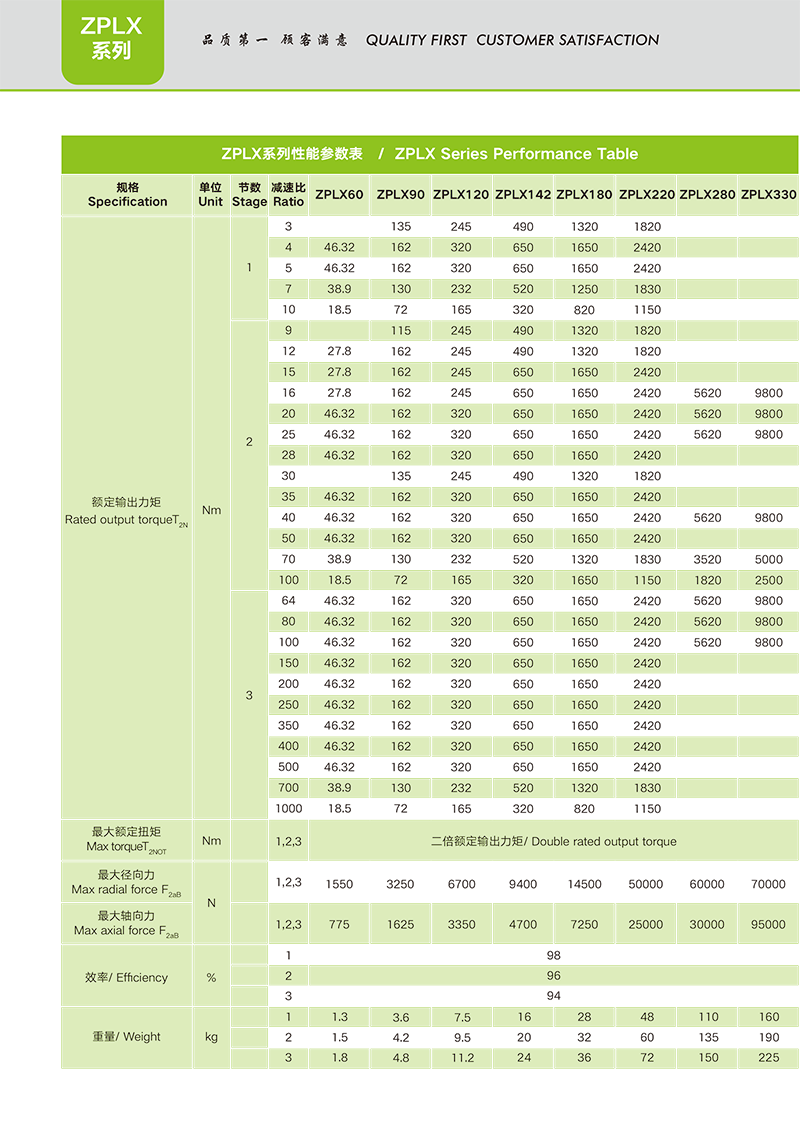Click the Ratio column header
The width and height of the screenshot is (800, 1126).
pyautogui.click(x=288, y=195)
